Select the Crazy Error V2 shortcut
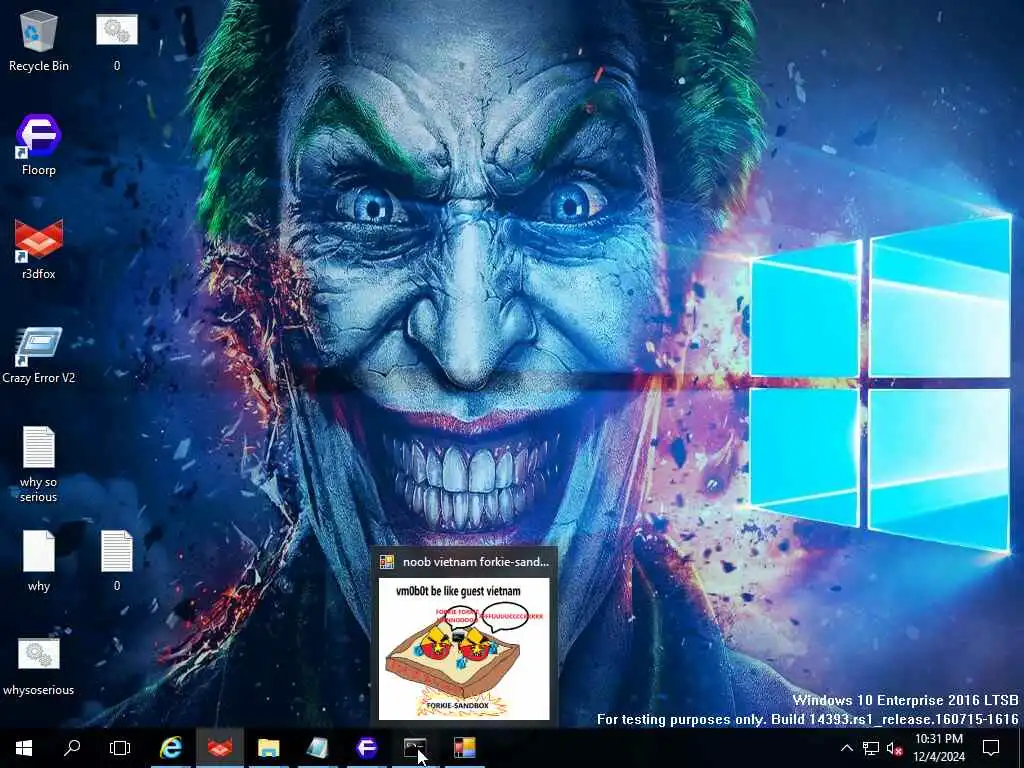Viewport: 1024px width, 768px height. click(x=39, y=354)
